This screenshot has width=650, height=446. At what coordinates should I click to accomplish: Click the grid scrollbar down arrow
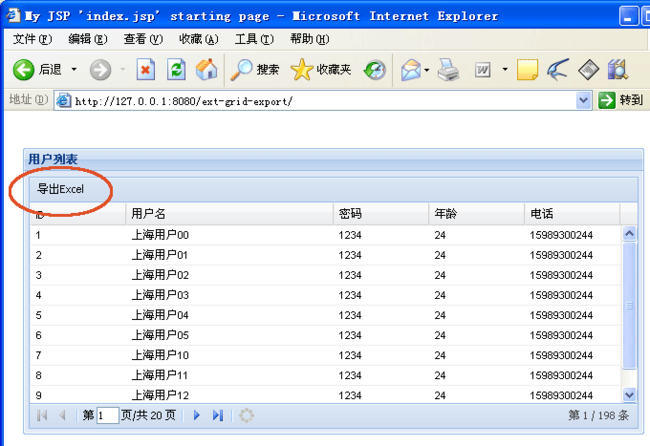[x=629, y=395]
